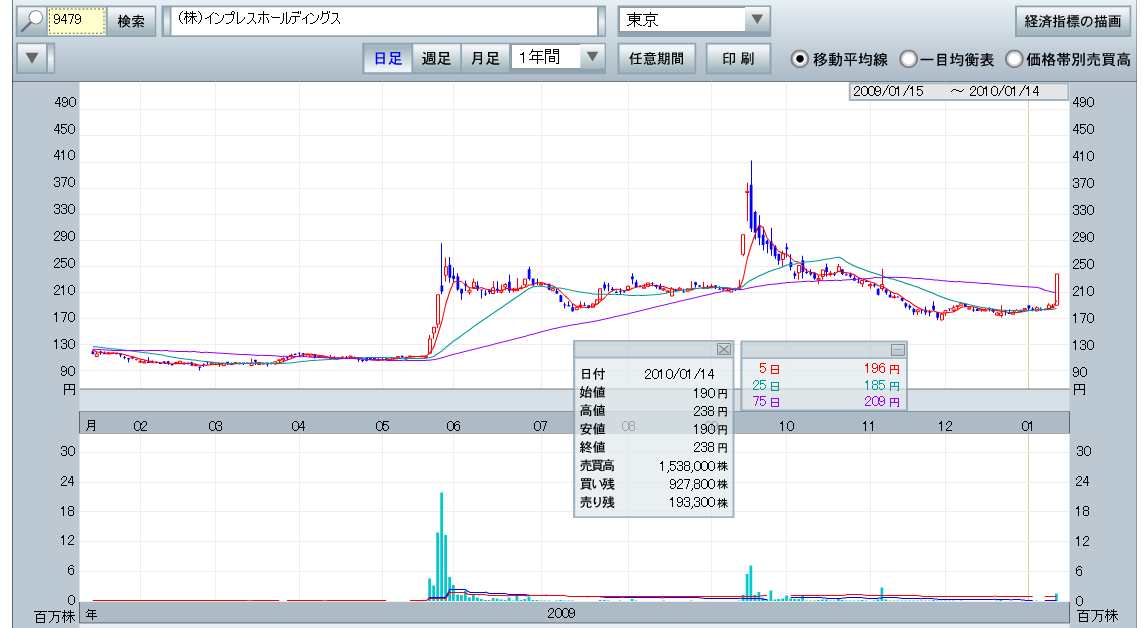This screenshot has height=628, width=1145.
Task: Minimize the moving average legend panel
Action: 897,349
